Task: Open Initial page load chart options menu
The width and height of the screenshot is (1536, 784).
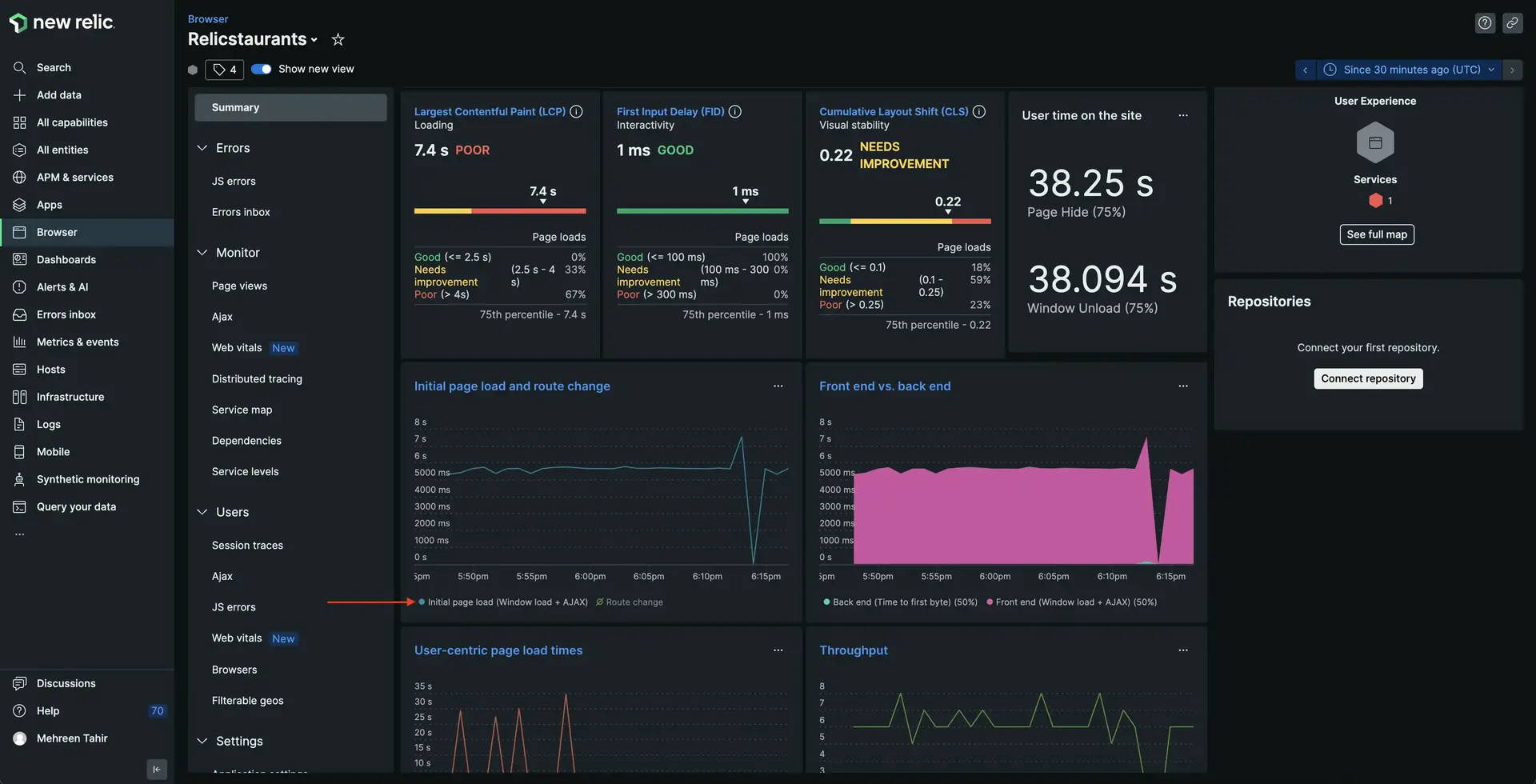Action: coord(778,386)
